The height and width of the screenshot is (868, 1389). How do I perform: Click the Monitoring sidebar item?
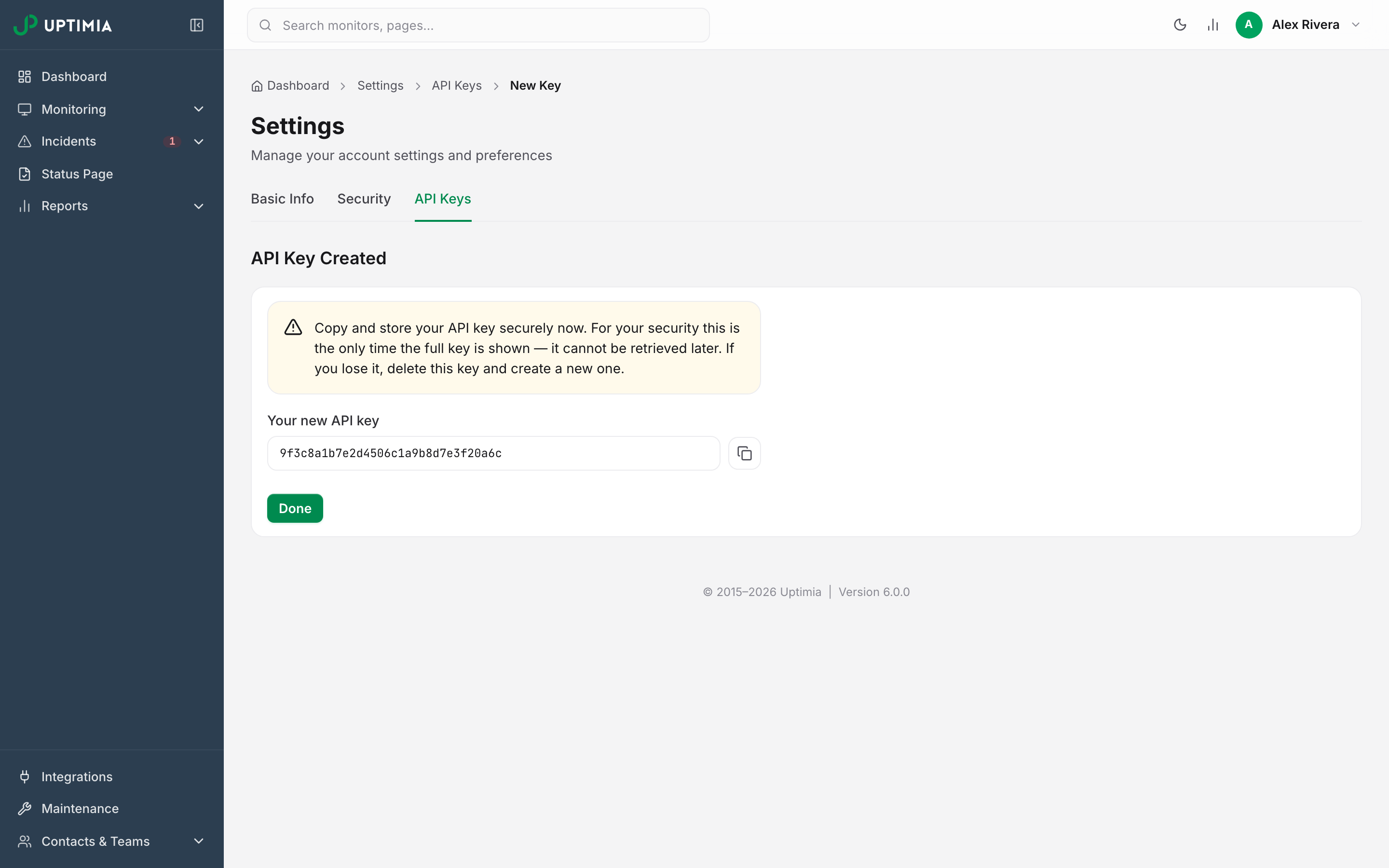click(x=112, y=109)
